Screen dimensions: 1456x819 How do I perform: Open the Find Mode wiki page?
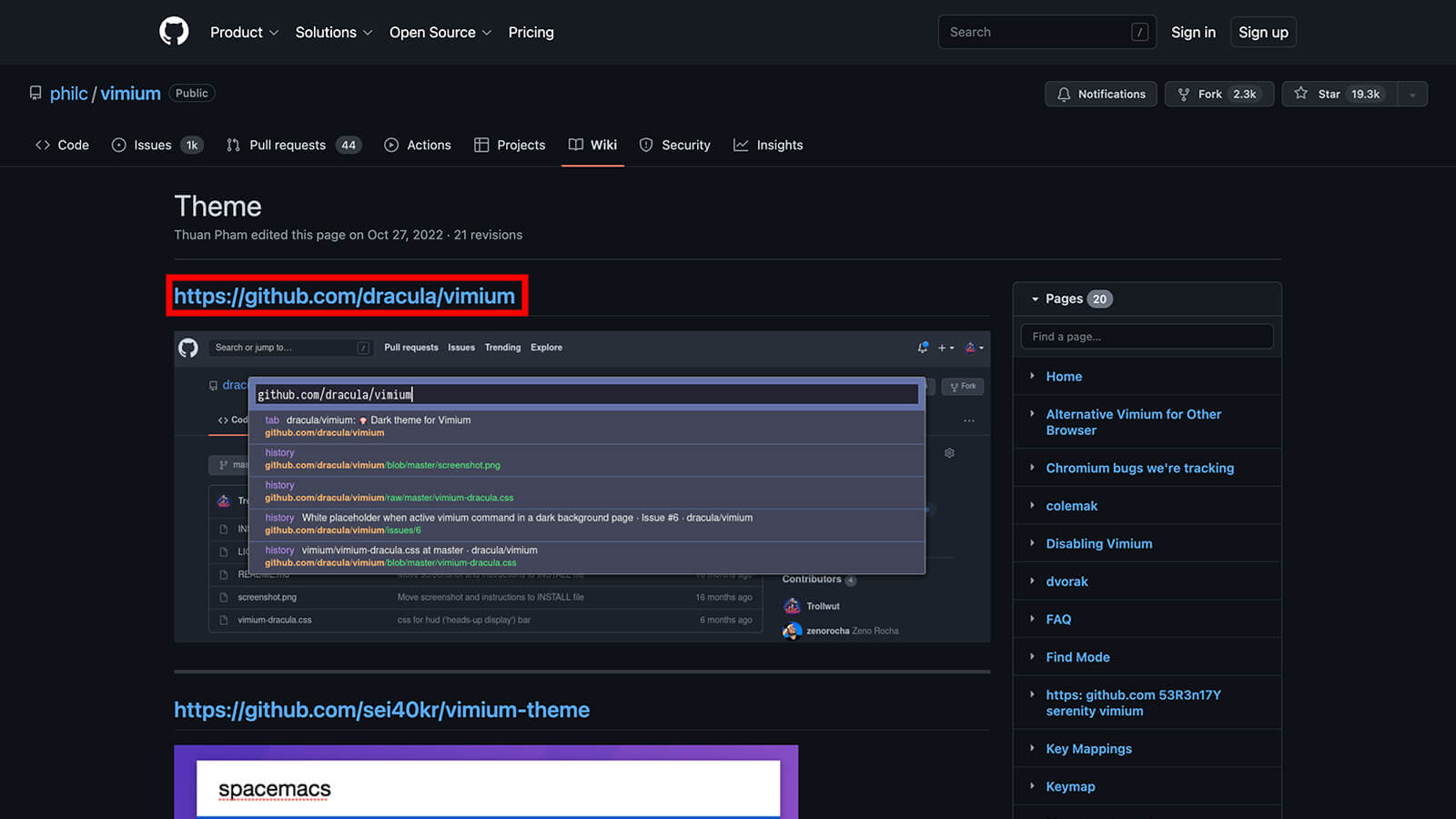[x=1077, y=657]
